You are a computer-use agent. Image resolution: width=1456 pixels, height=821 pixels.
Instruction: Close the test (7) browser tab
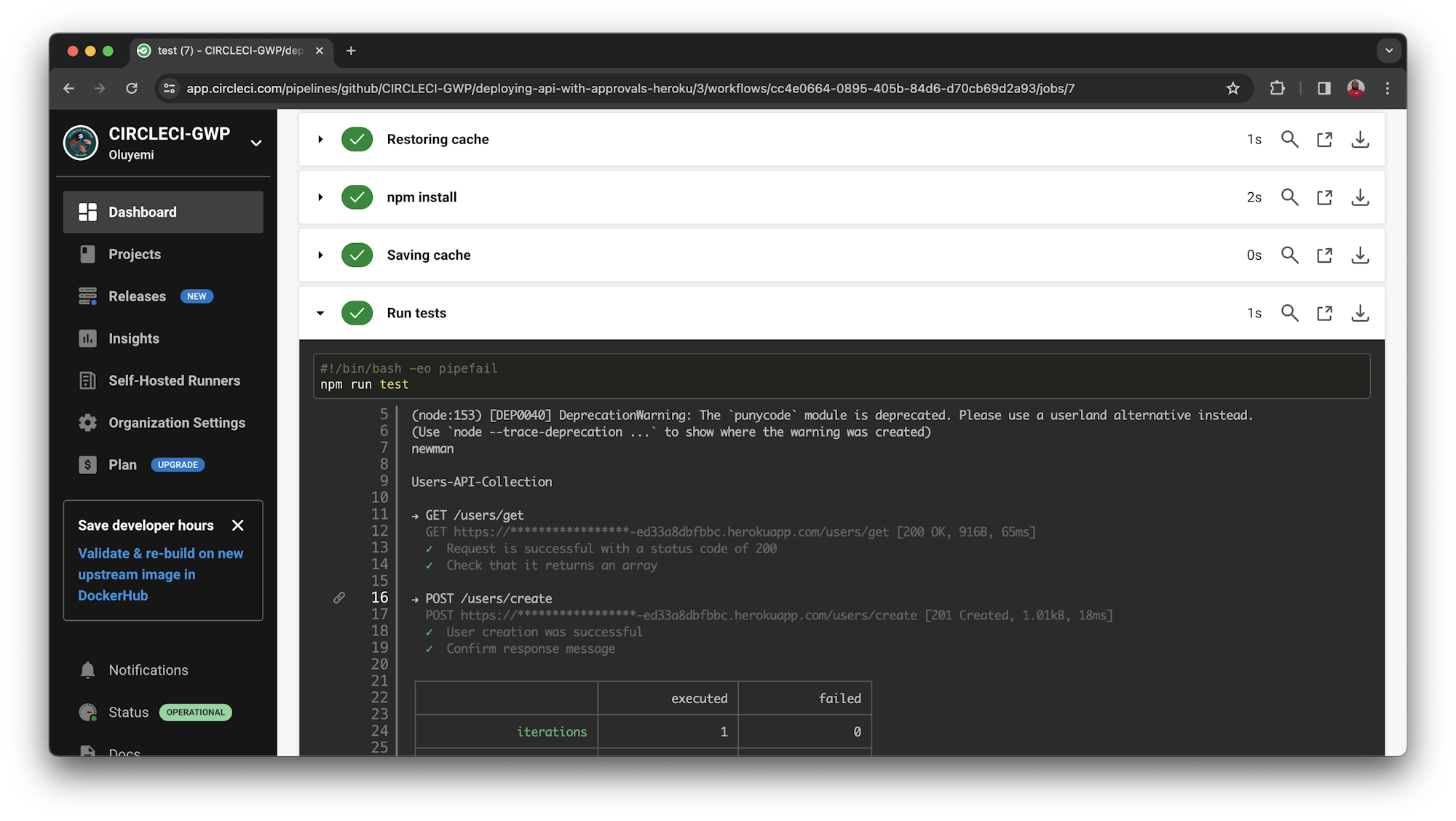(319, 51)
